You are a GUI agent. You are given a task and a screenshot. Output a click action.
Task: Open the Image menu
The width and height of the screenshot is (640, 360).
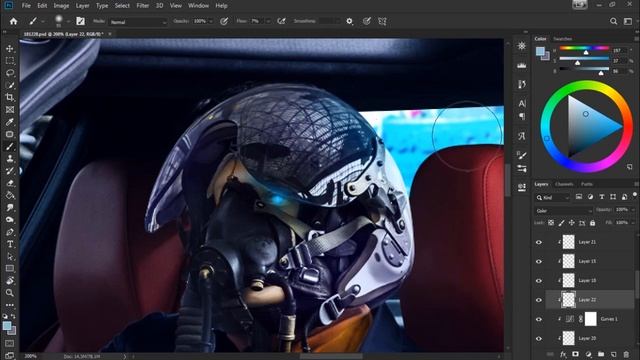(x=61, y=6)
